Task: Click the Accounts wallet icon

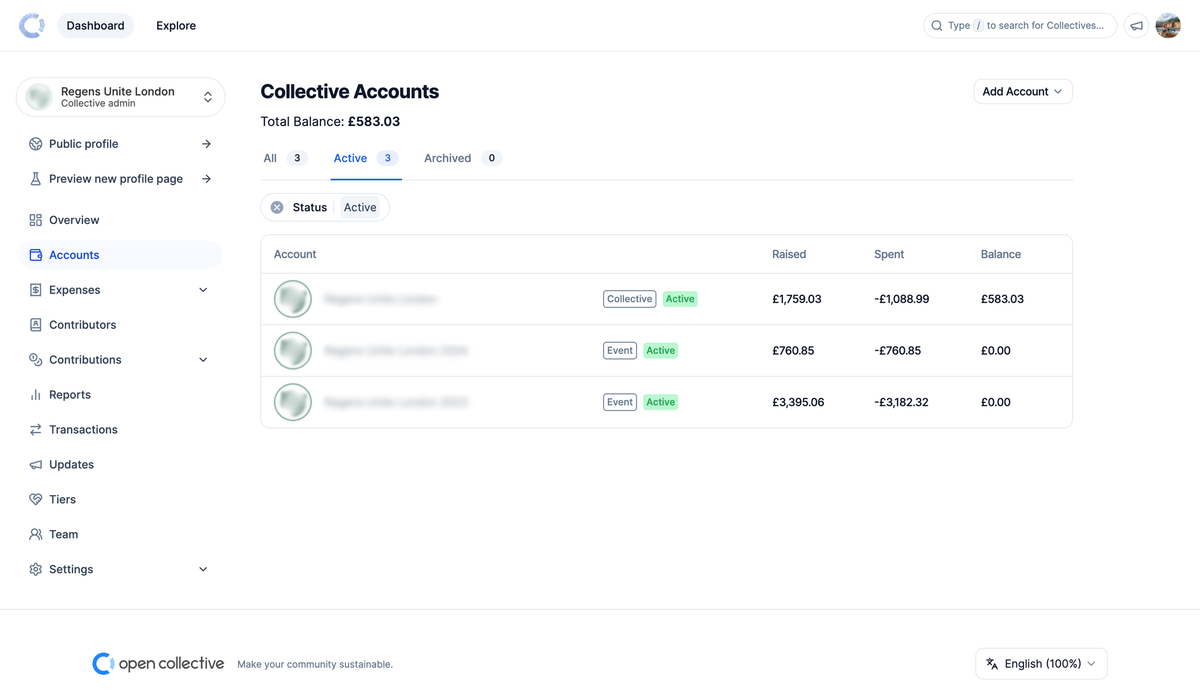Action: click(36, 255)
